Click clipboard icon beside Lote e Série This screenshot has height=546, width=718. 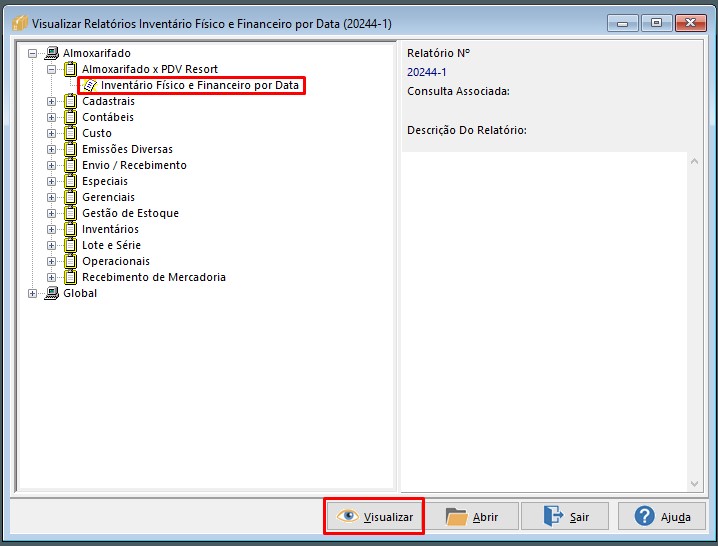[70, 246]
